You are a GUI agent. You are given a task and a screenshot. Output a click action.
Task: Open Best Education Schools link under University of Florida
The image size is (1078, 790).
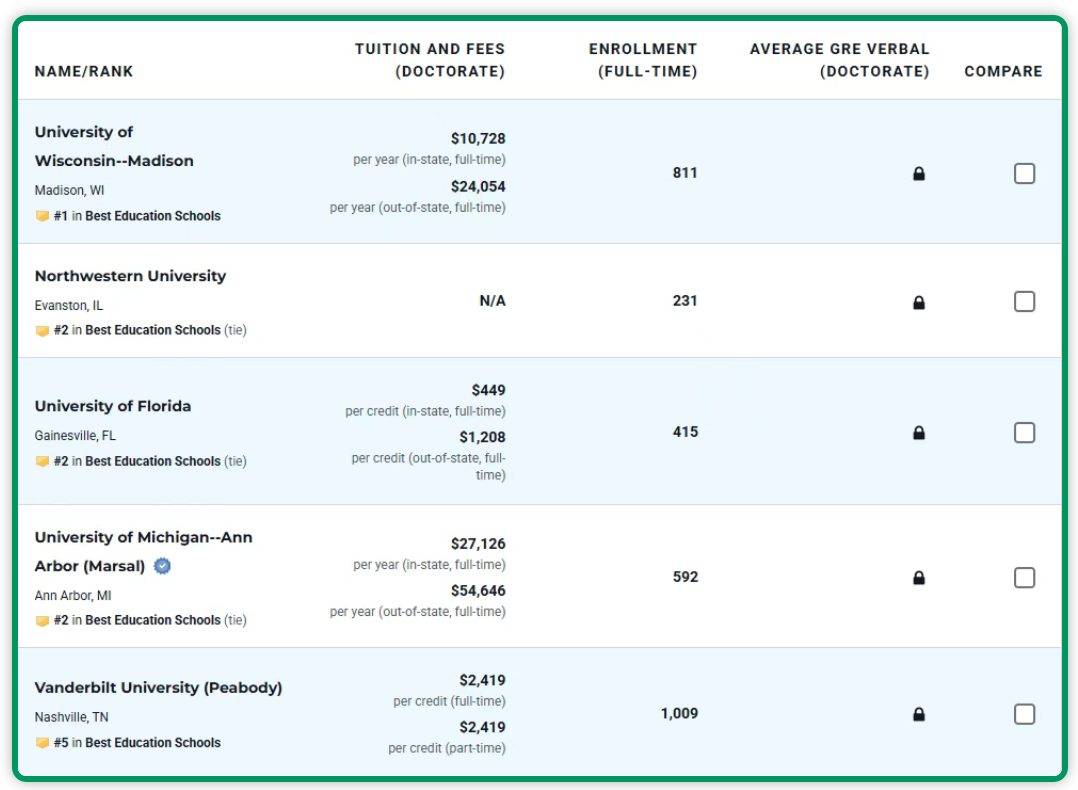pos(152,461)
